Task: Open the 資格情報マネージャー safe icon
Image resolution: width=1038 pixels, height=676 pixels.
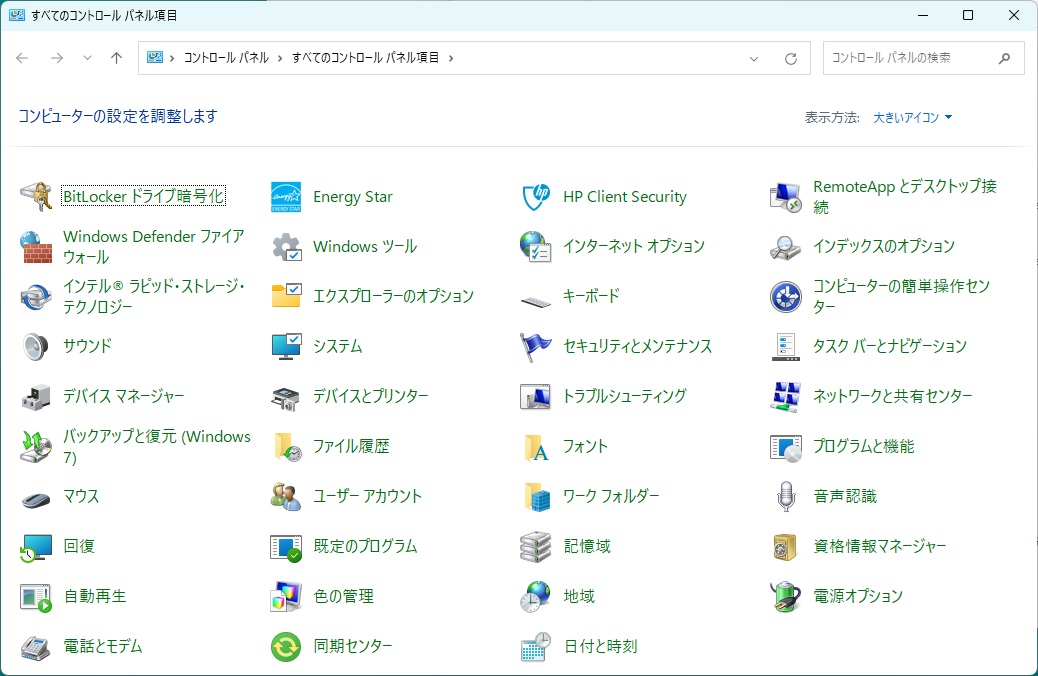Action: coord(786,546)
